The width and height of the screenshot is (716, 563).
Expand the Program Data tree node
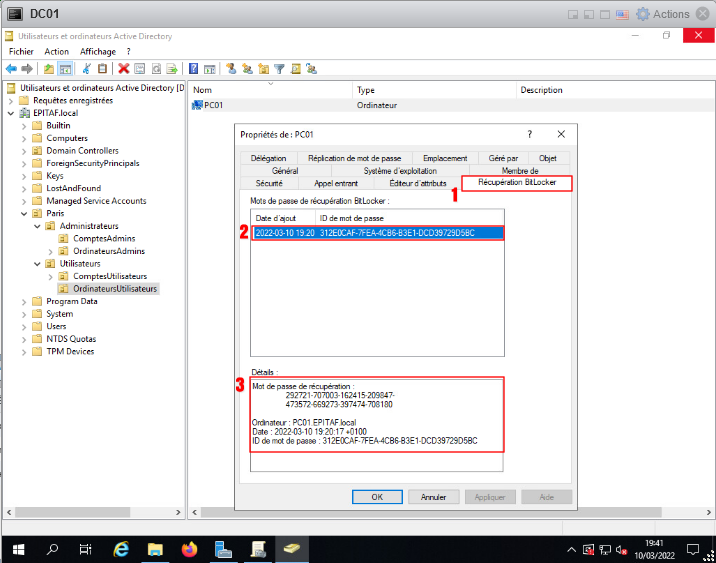pyautogui.click(x=24, y=301)
